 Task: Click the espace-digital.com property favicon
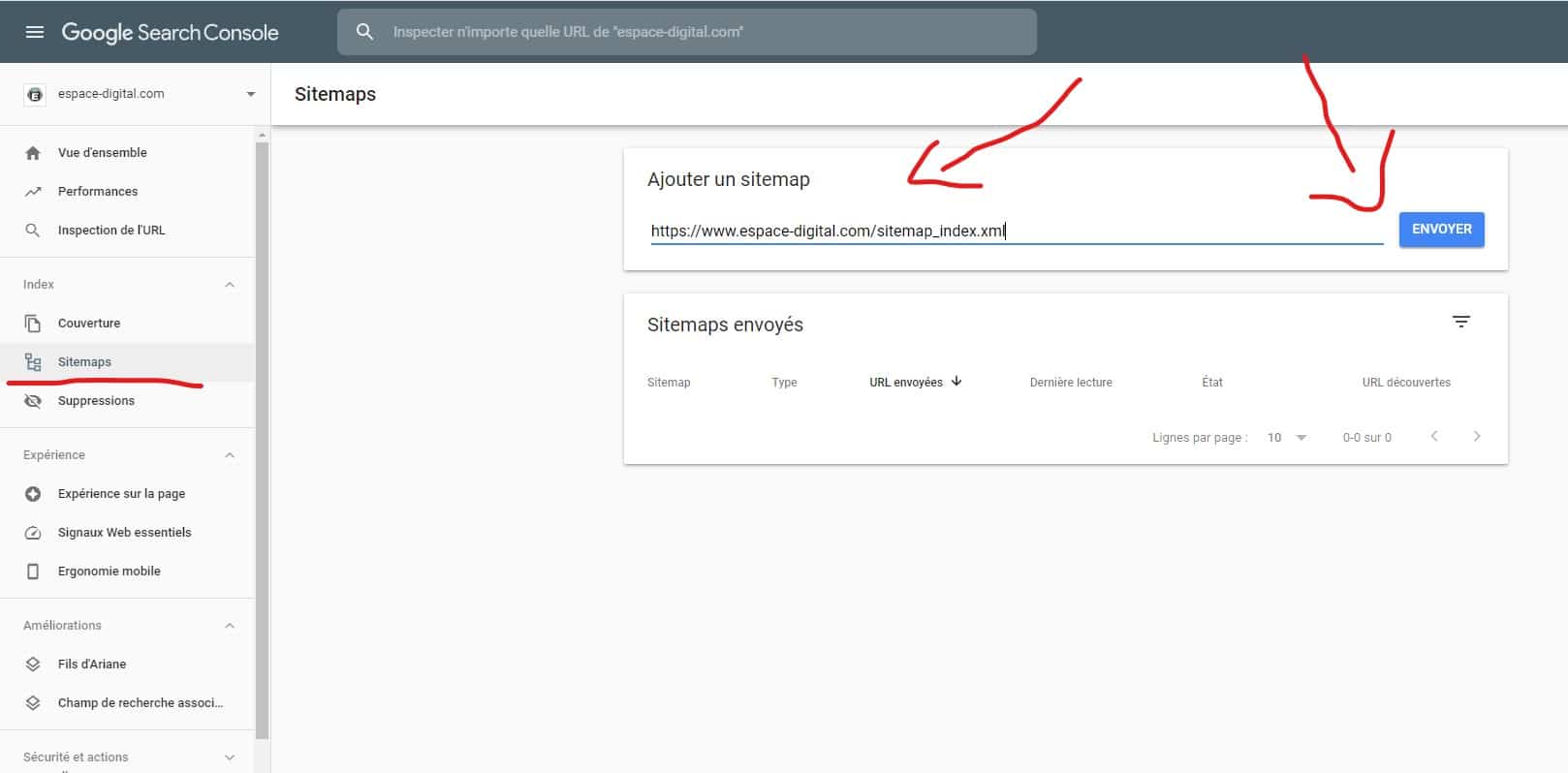coord(35,95)
